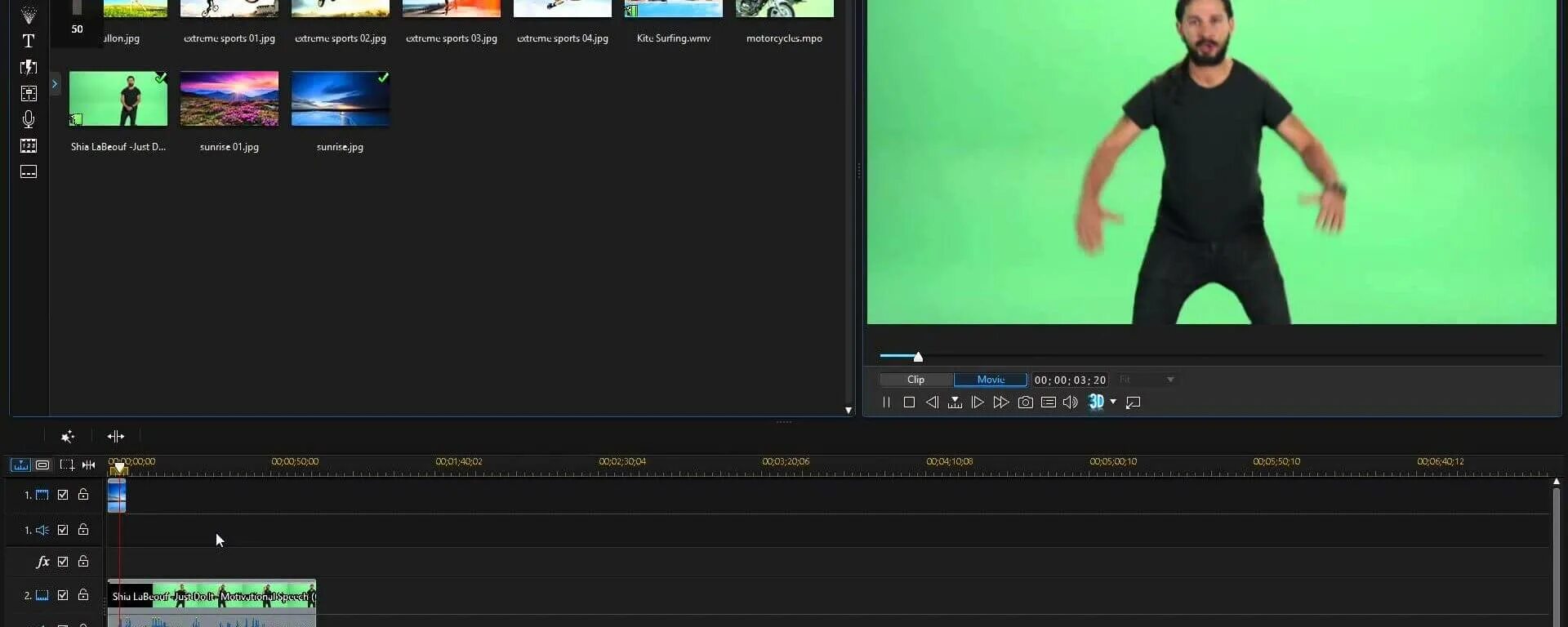The height and width of the screenshot is (627, 1568).
Task: Select the sunrise clip on track 1
Action: tap(117, 496)
